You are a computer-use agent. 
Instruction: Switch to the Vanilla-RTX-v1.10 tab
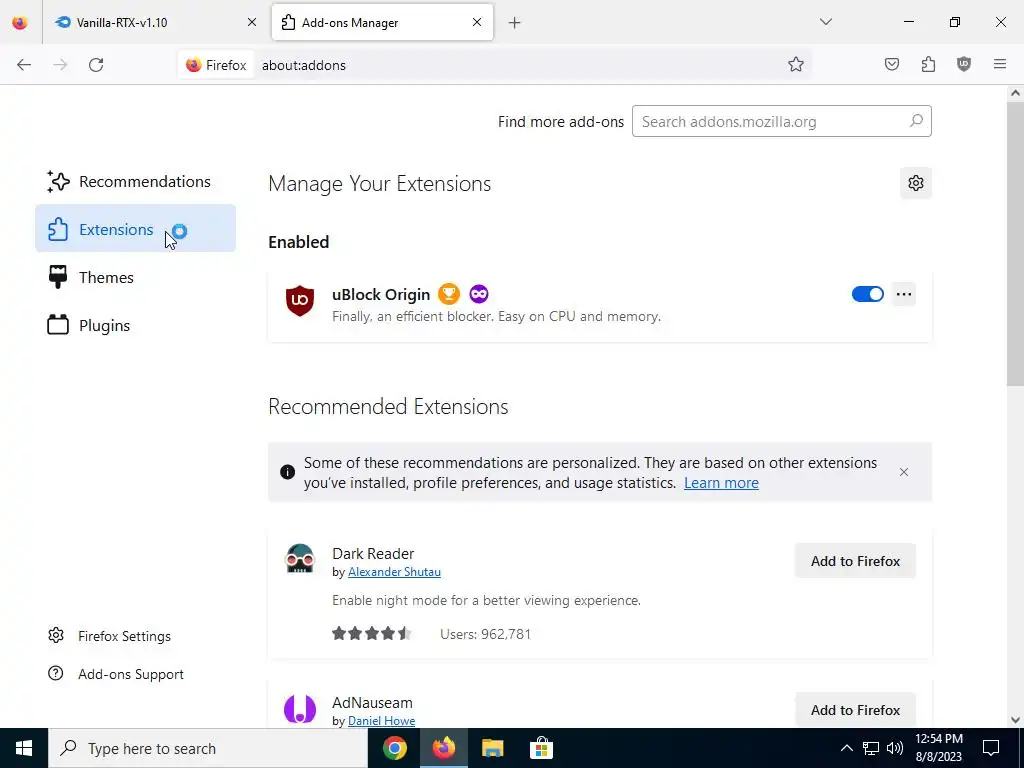point(157,22)
